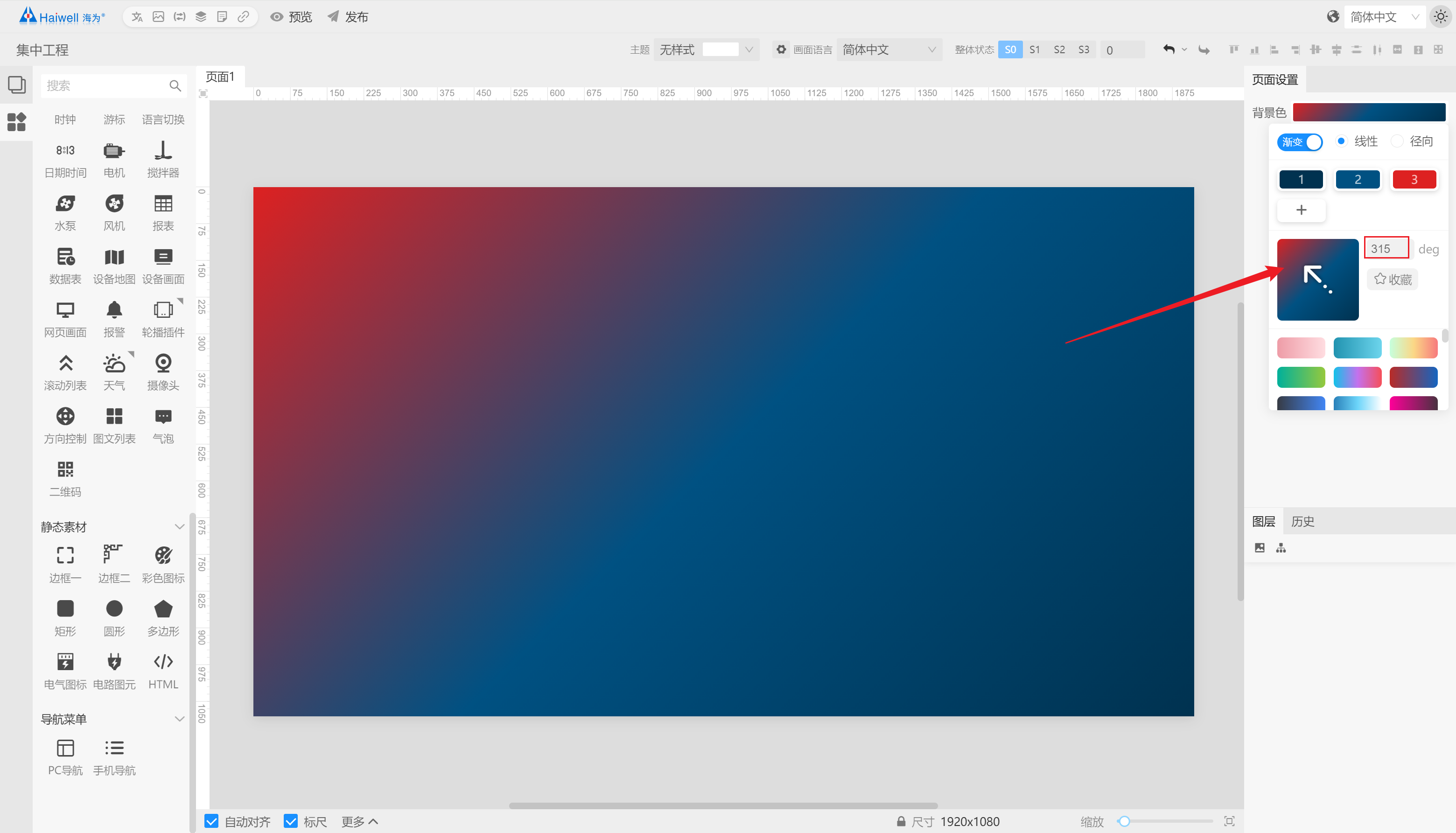Viewport: 1456px width, 833px height.
Task: Select the 气泡 bubble component
Action: point(163,426)
